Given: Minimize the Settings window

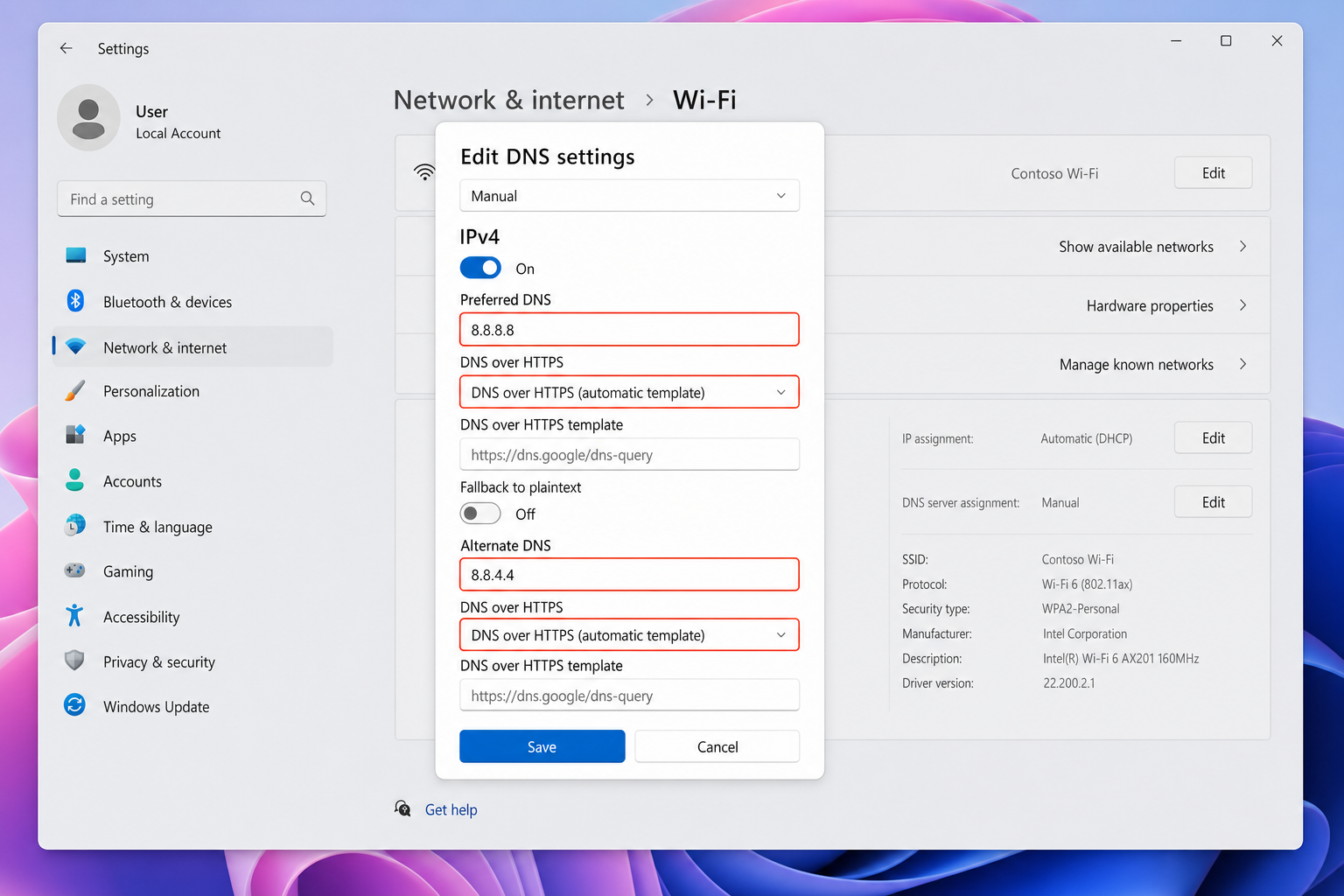Looking at the screenshot, I should pyautogui.click(x=1176, y=40).
